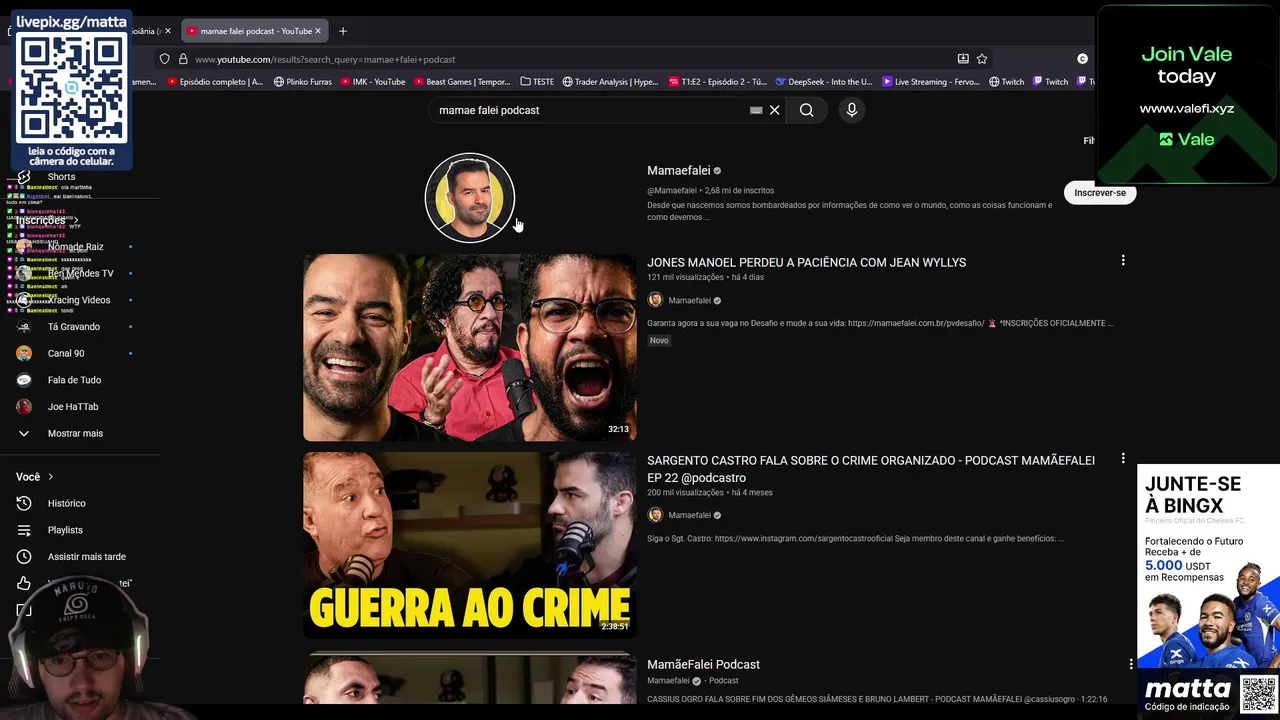Click the YouTube search magnifier button
1280x720 pixels.
point(806,110)
